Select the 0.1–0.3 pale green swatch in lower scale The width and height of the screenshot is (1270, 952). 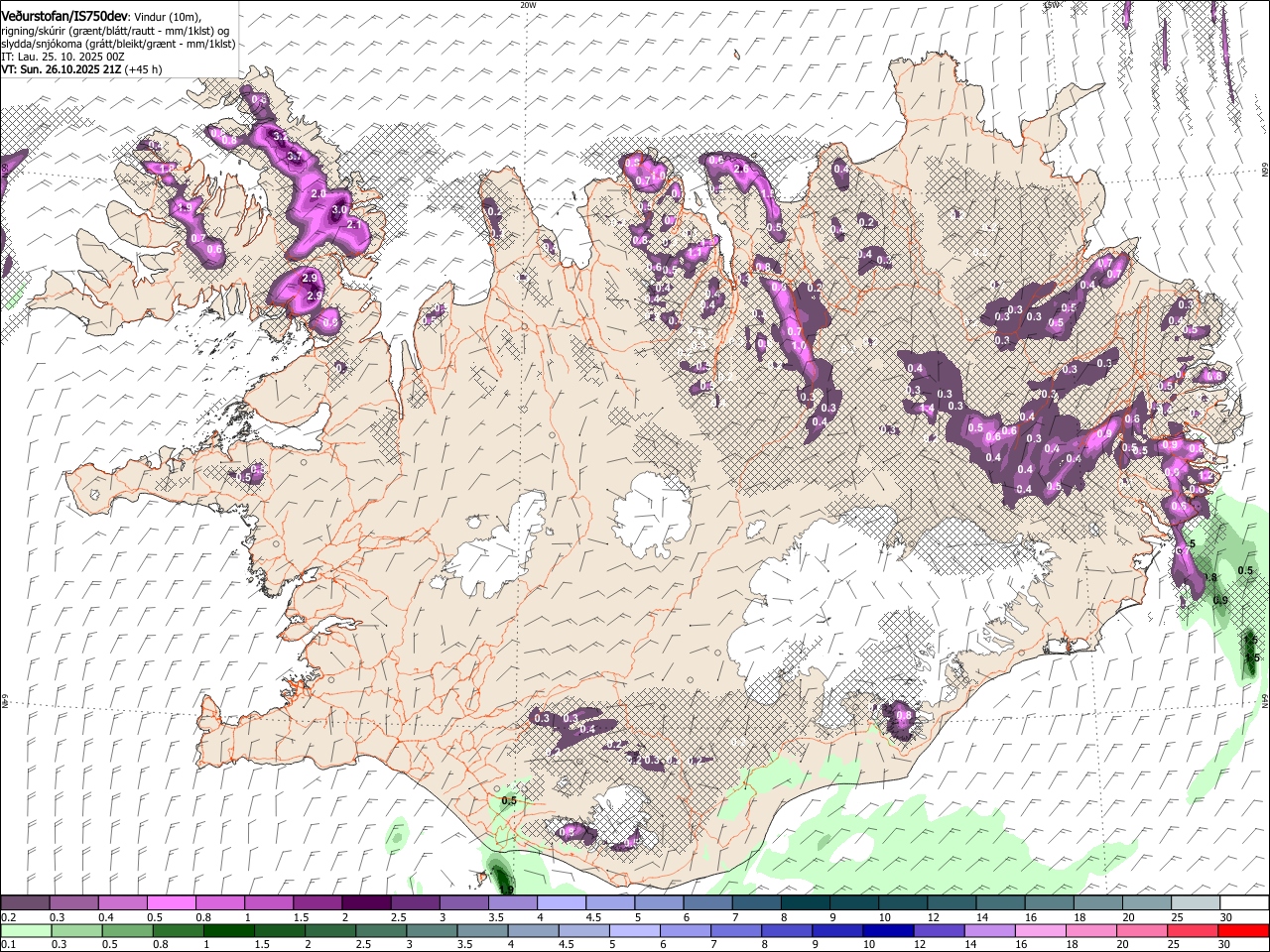[27, 930]
